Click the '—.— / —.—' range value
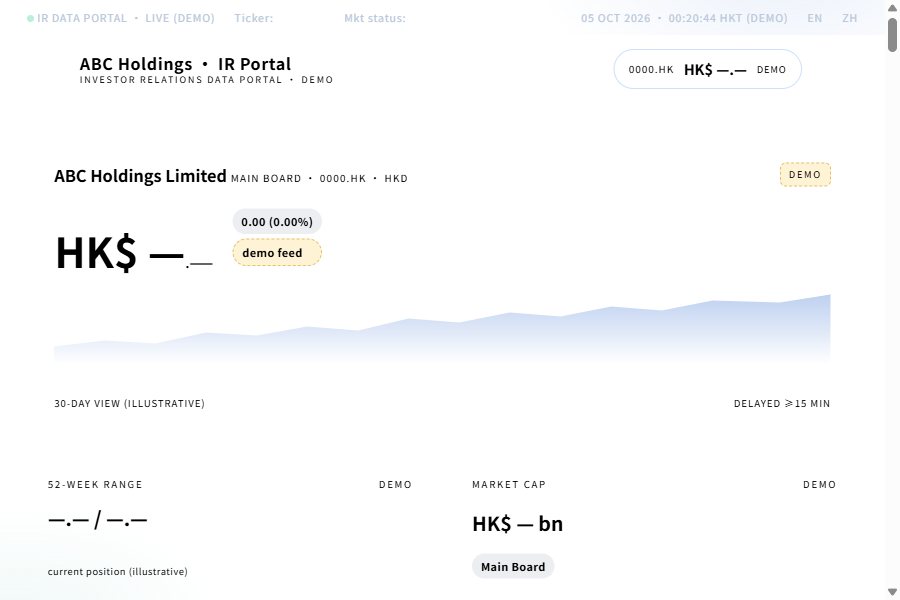 [x=98, y=520]
